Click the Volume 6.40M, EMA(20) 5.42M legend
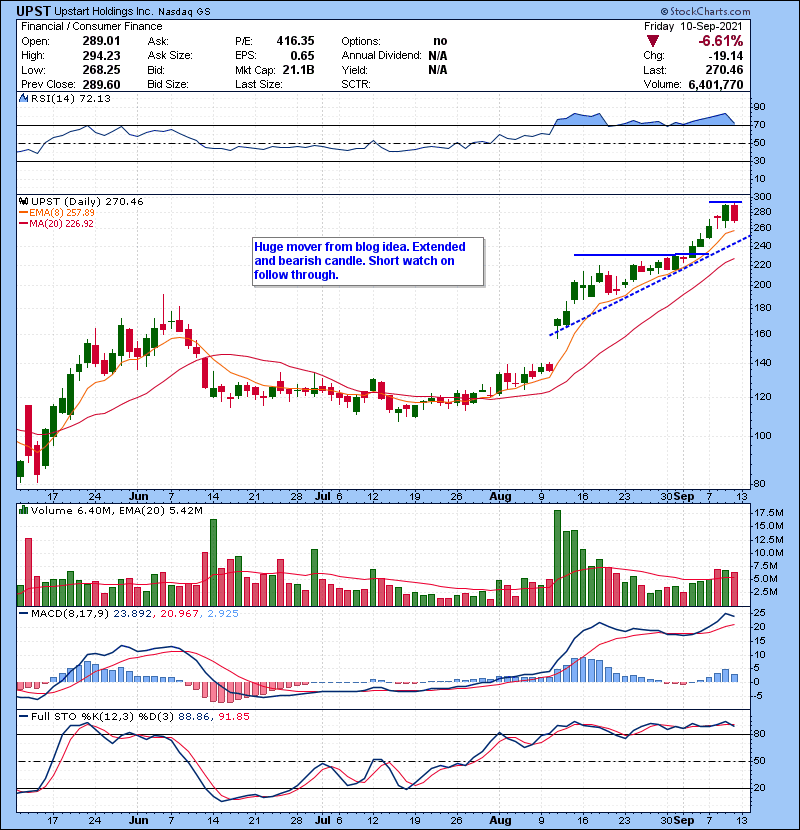Viewport: 800px width, 830px height. coord(117,510)
